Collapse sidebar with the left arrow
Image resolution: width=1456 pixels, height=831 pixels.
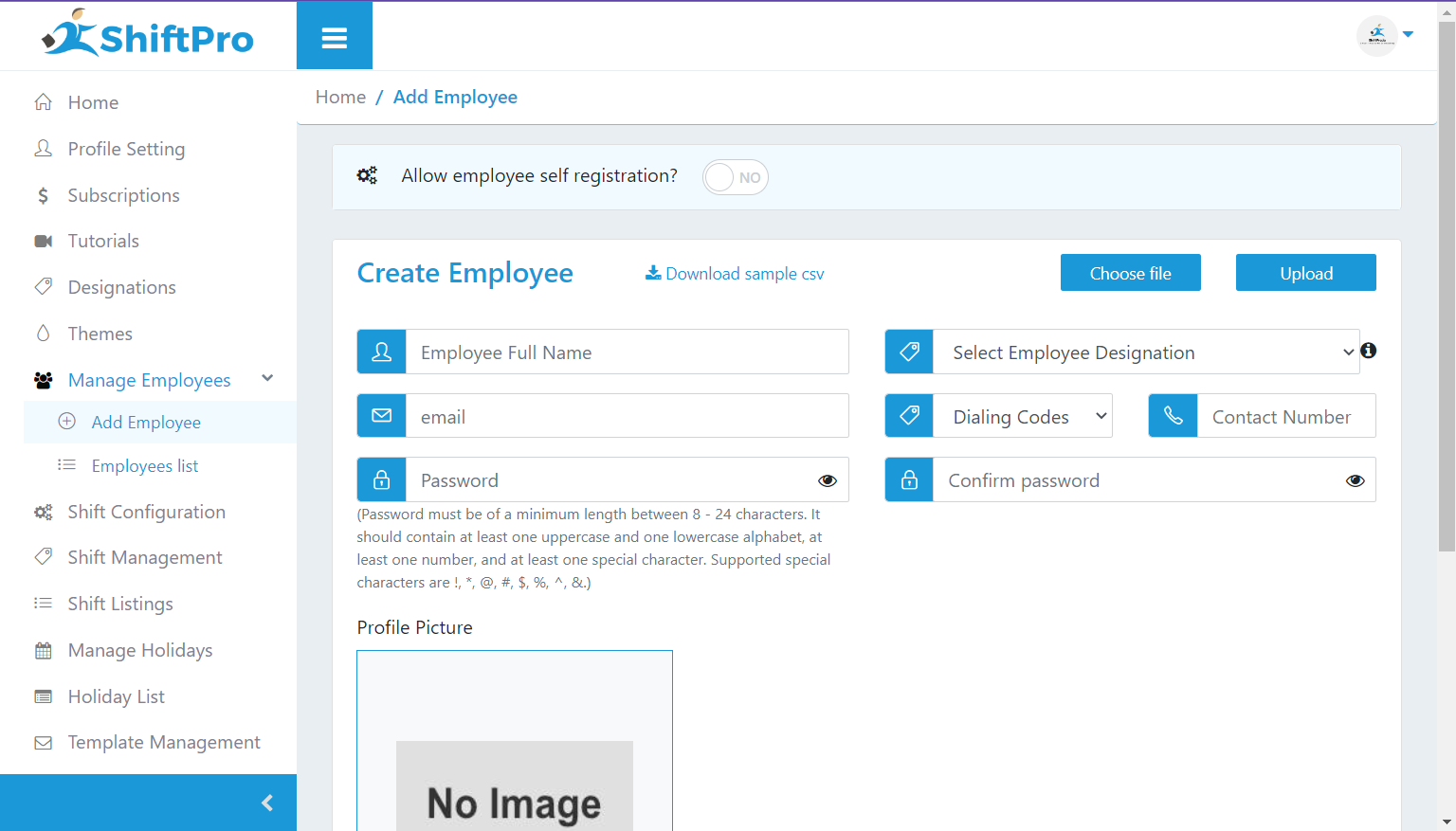267,804
